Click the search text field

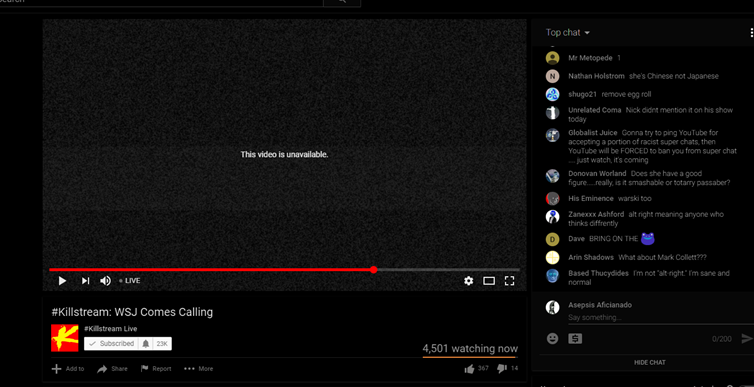click(x=161, y=2)
